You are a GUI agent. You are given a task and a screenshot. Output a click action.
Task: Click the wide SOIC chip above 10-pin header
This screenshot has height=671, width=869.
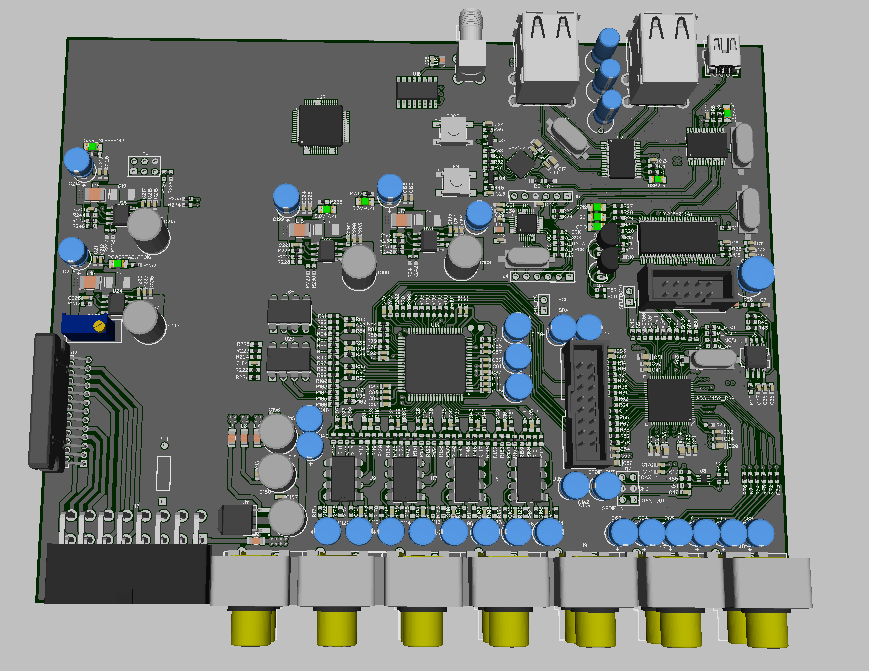tap(678, 237)
